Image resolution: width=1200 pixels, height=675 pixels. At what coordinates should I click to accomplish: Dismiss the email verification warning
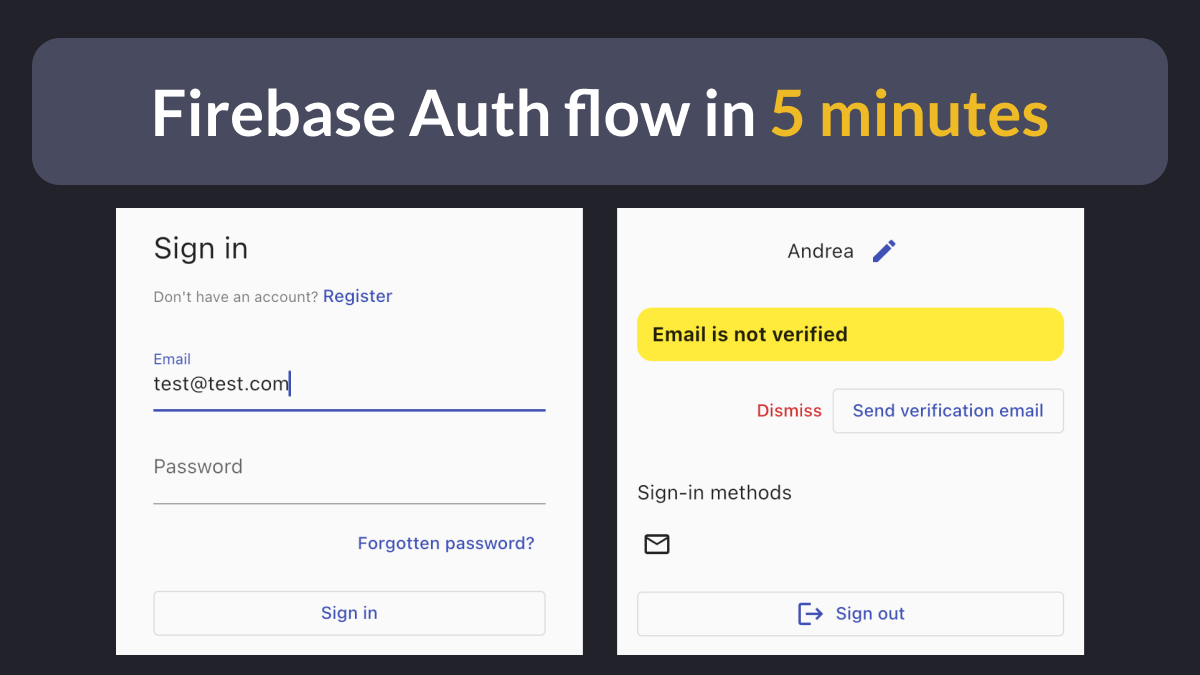coord(789,411)
